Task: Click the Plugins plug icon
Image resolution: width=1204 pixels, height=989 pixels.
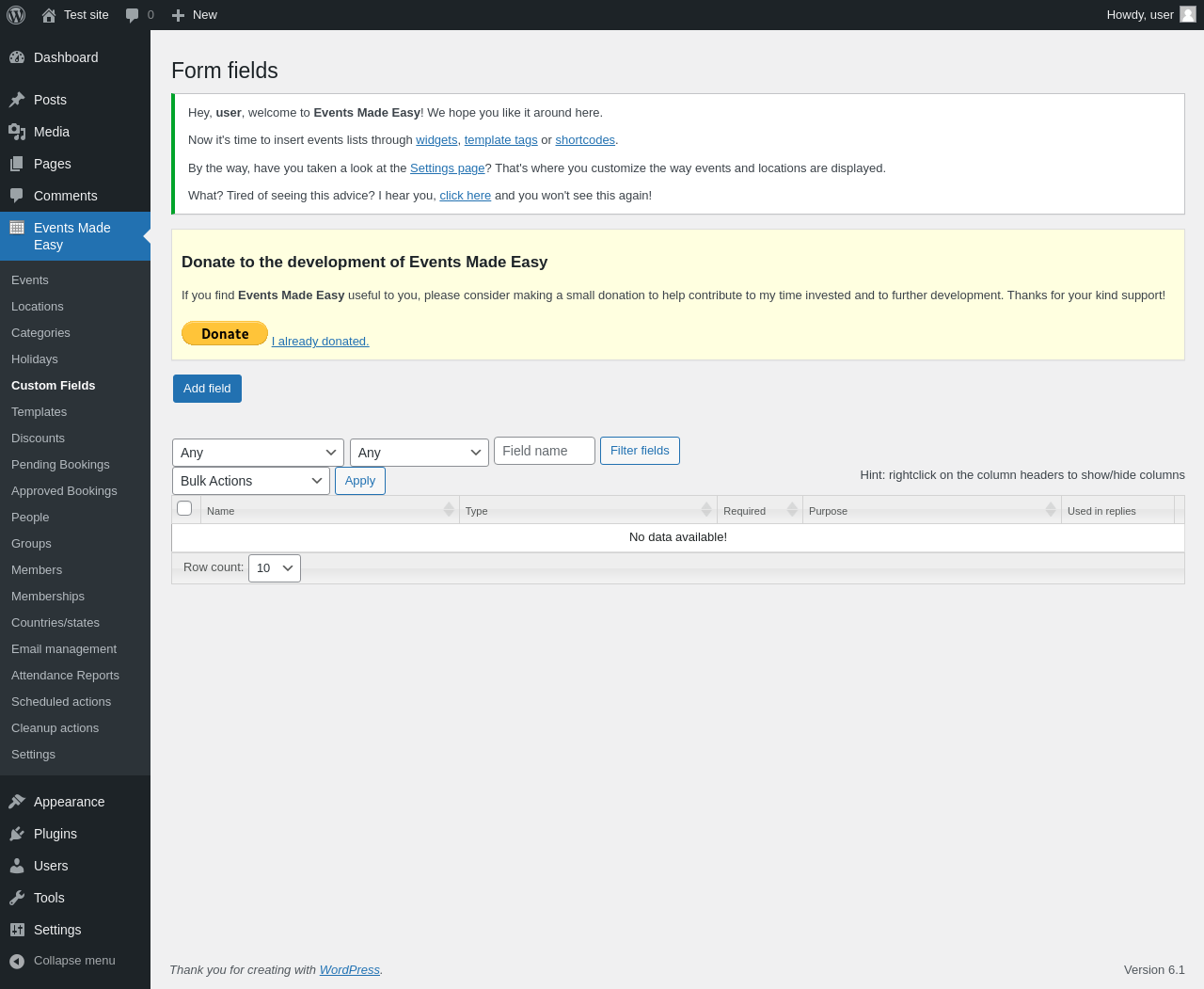Action: point(17,834)
